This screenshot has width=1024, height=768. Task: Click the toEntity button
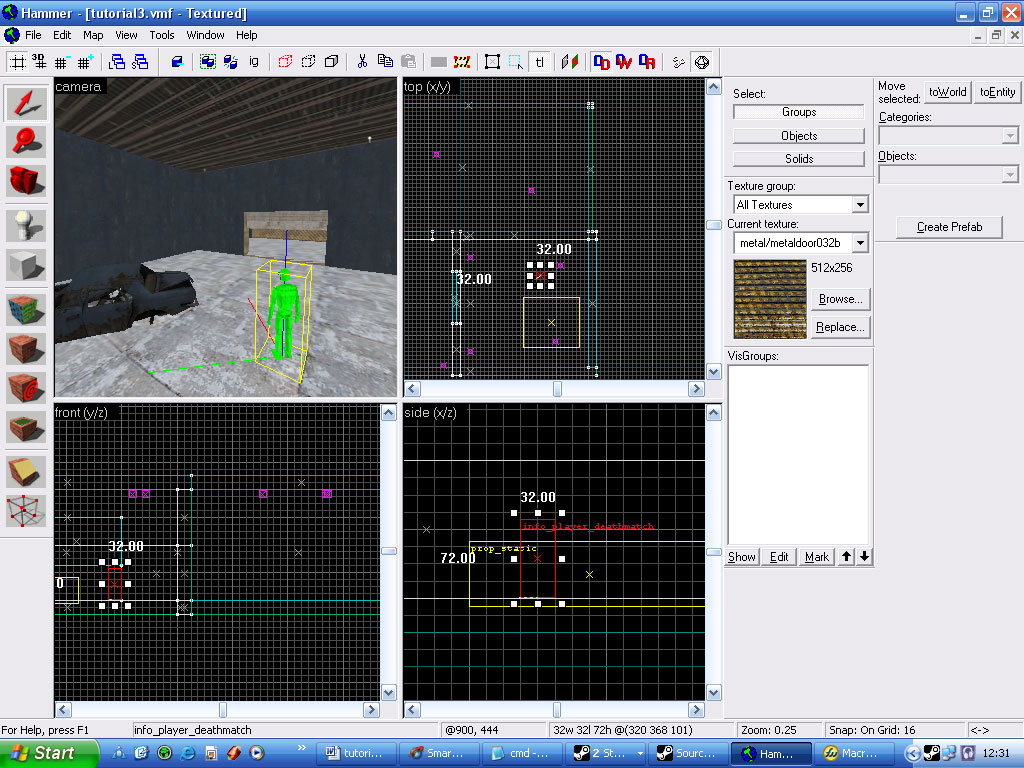coord(997,92)
